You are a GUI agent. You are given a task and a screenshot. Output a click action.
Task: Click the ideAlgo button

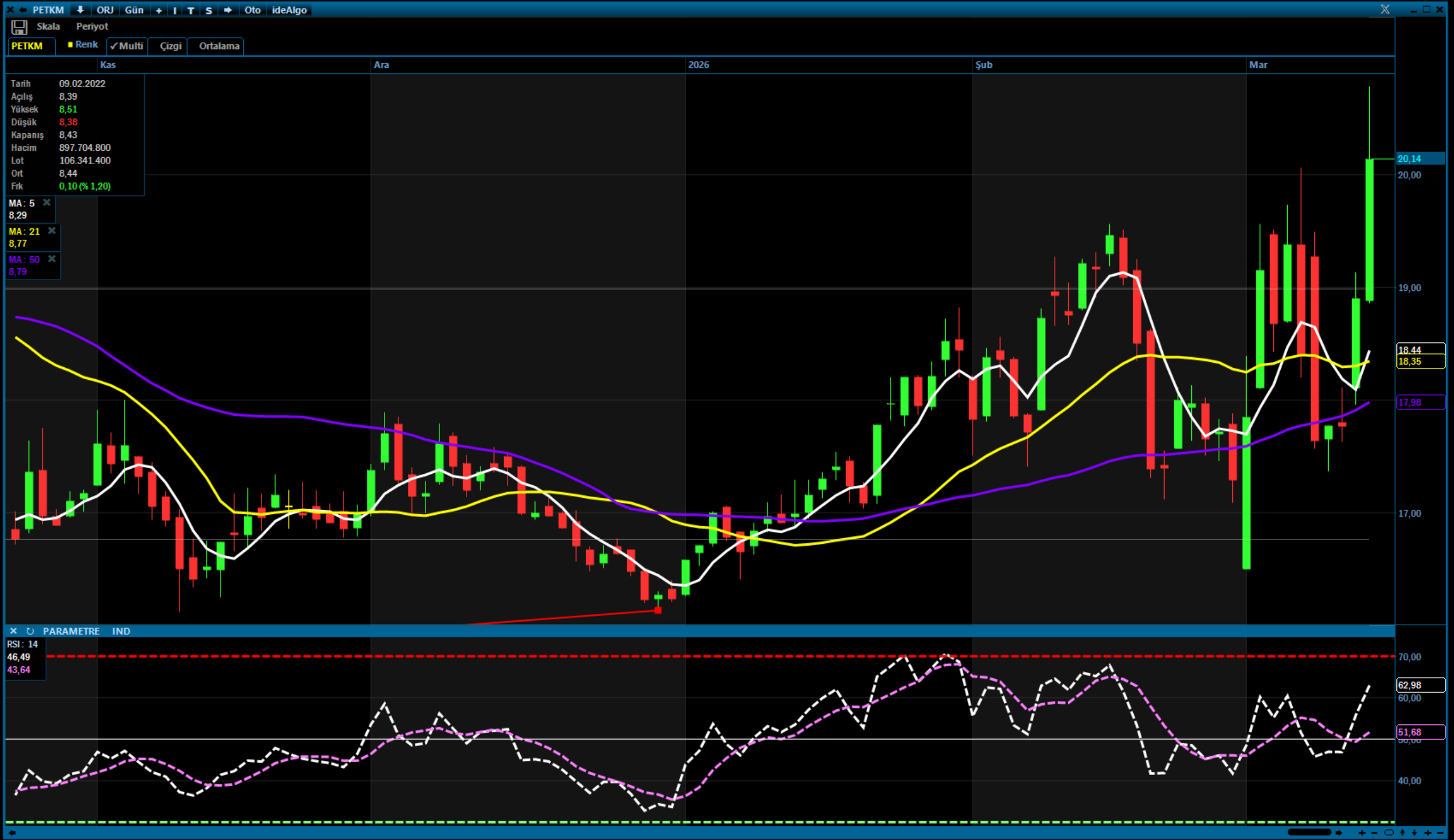289,10
